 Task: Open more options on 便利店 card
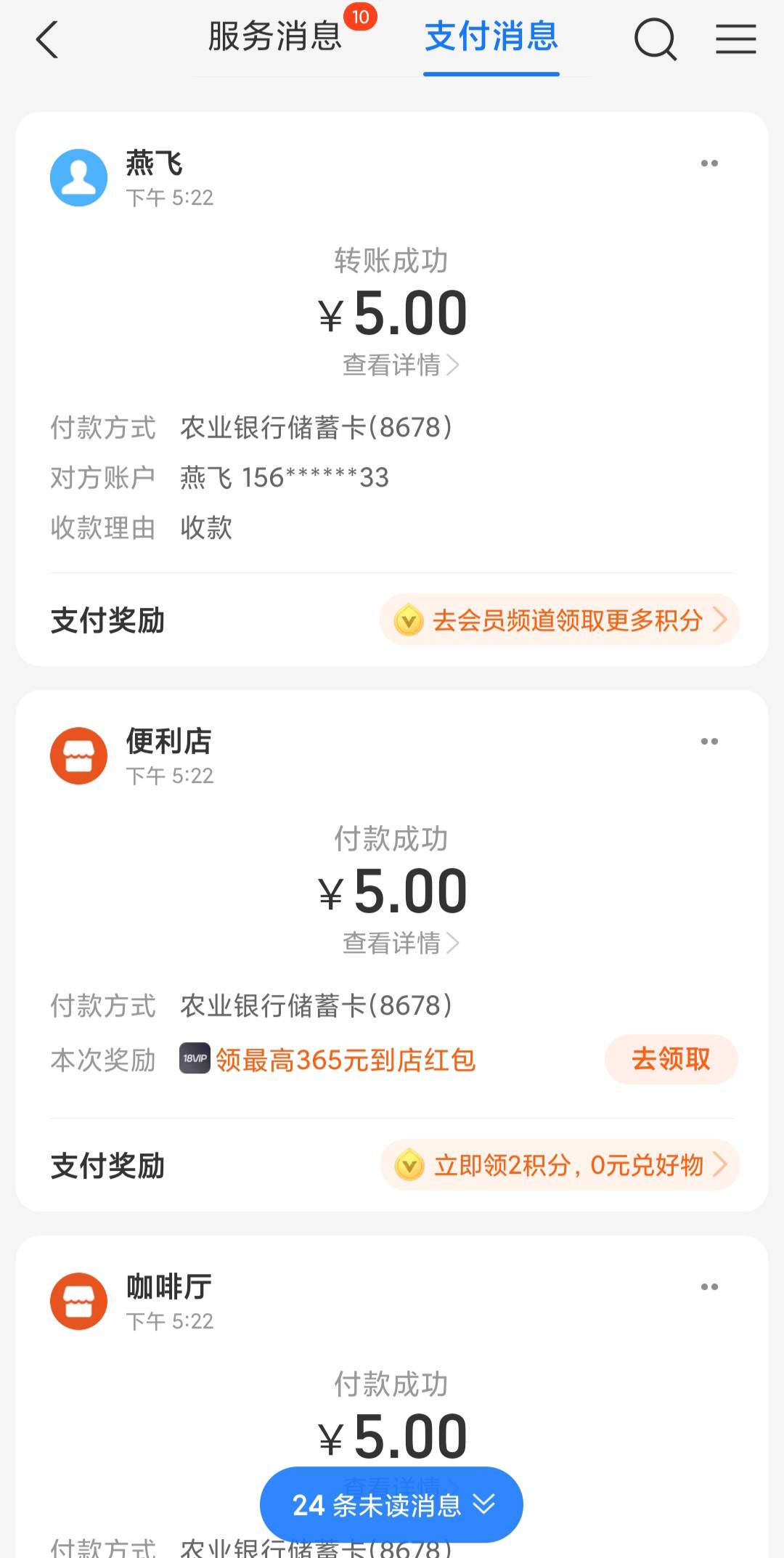pos(709,742)
